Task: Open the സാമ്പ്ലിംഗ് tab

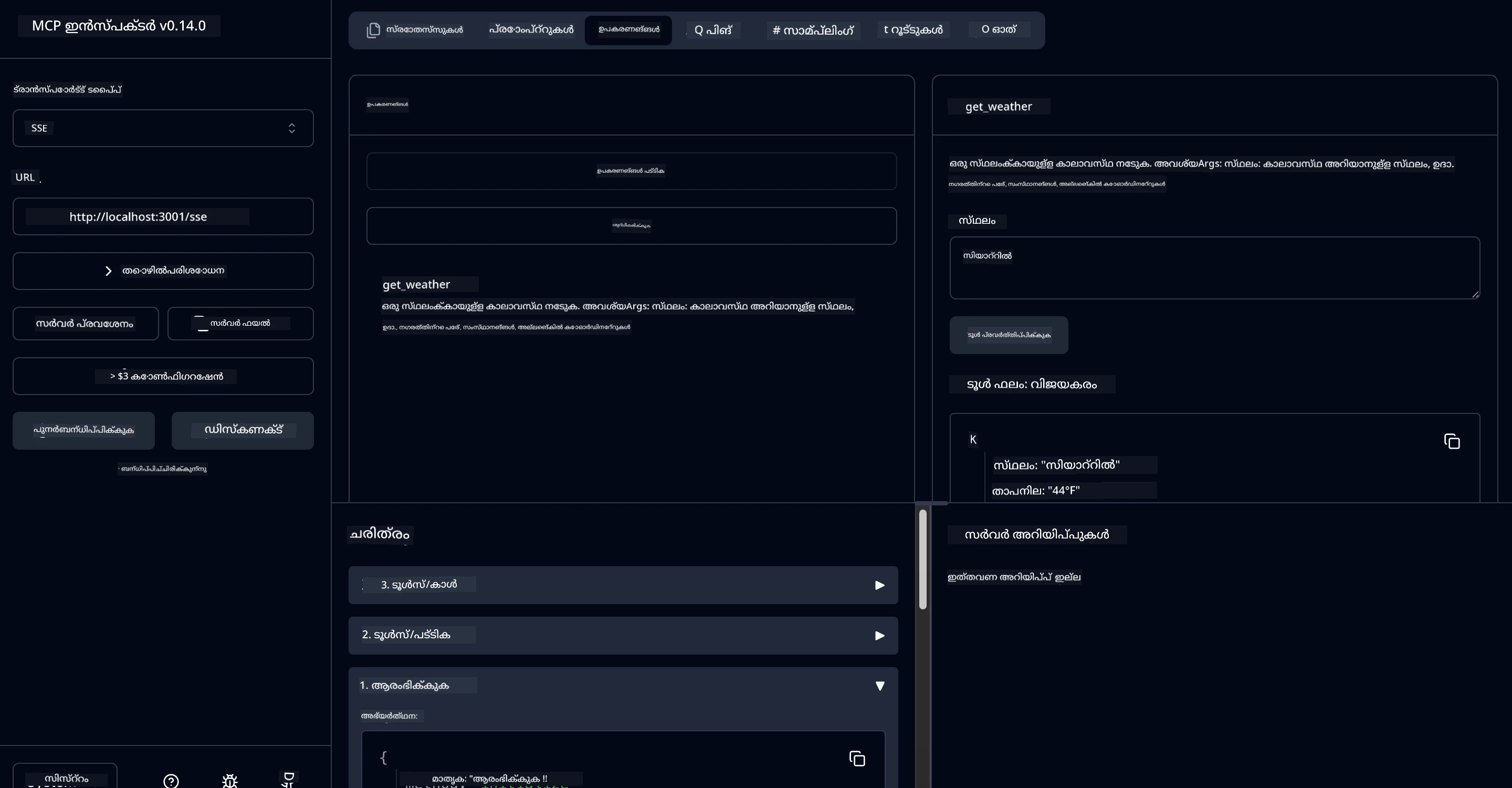Action: [x=813, y=30]
